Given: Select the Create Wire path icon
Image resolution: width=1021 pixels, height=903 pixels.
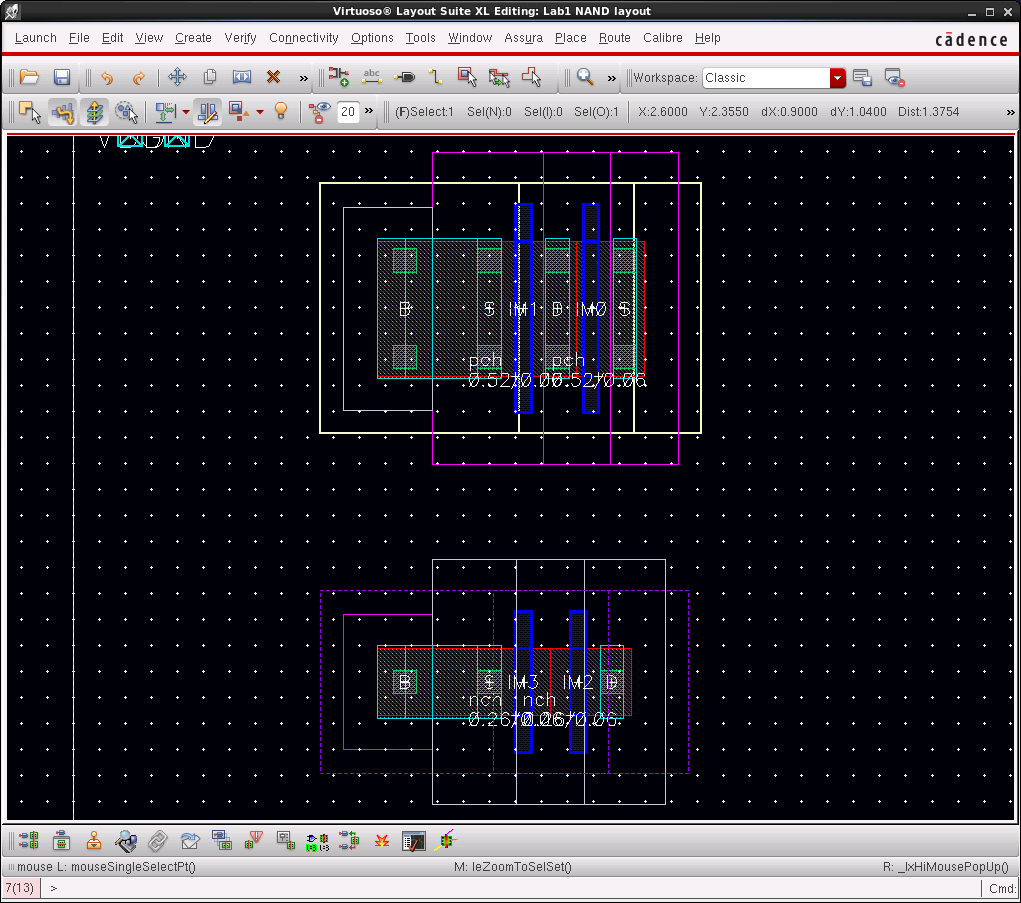Looking at the screenshot, I should [x=436, y=77].
